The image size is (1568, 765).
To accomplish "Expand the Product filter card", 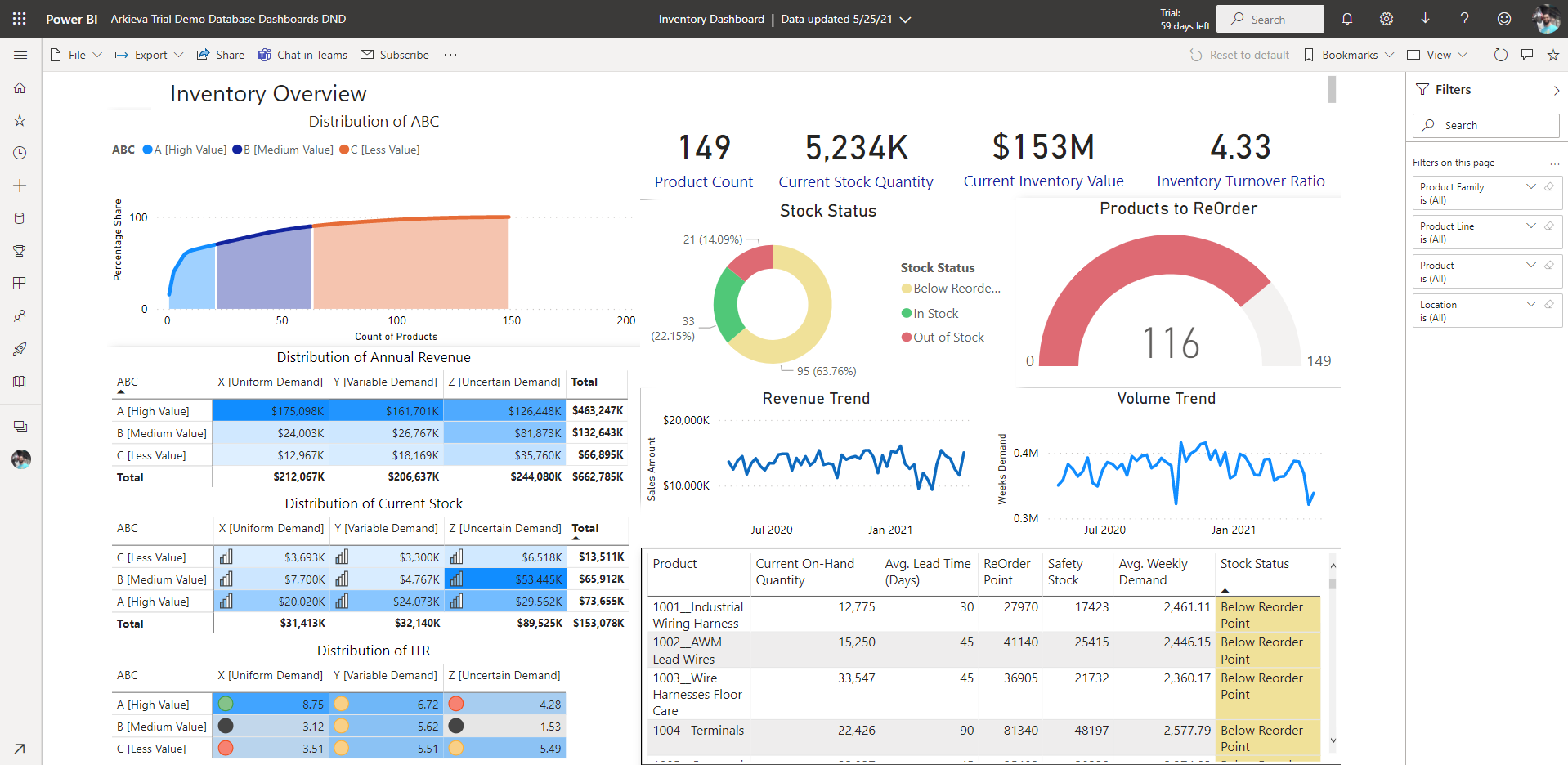I will coord(1530,265).
